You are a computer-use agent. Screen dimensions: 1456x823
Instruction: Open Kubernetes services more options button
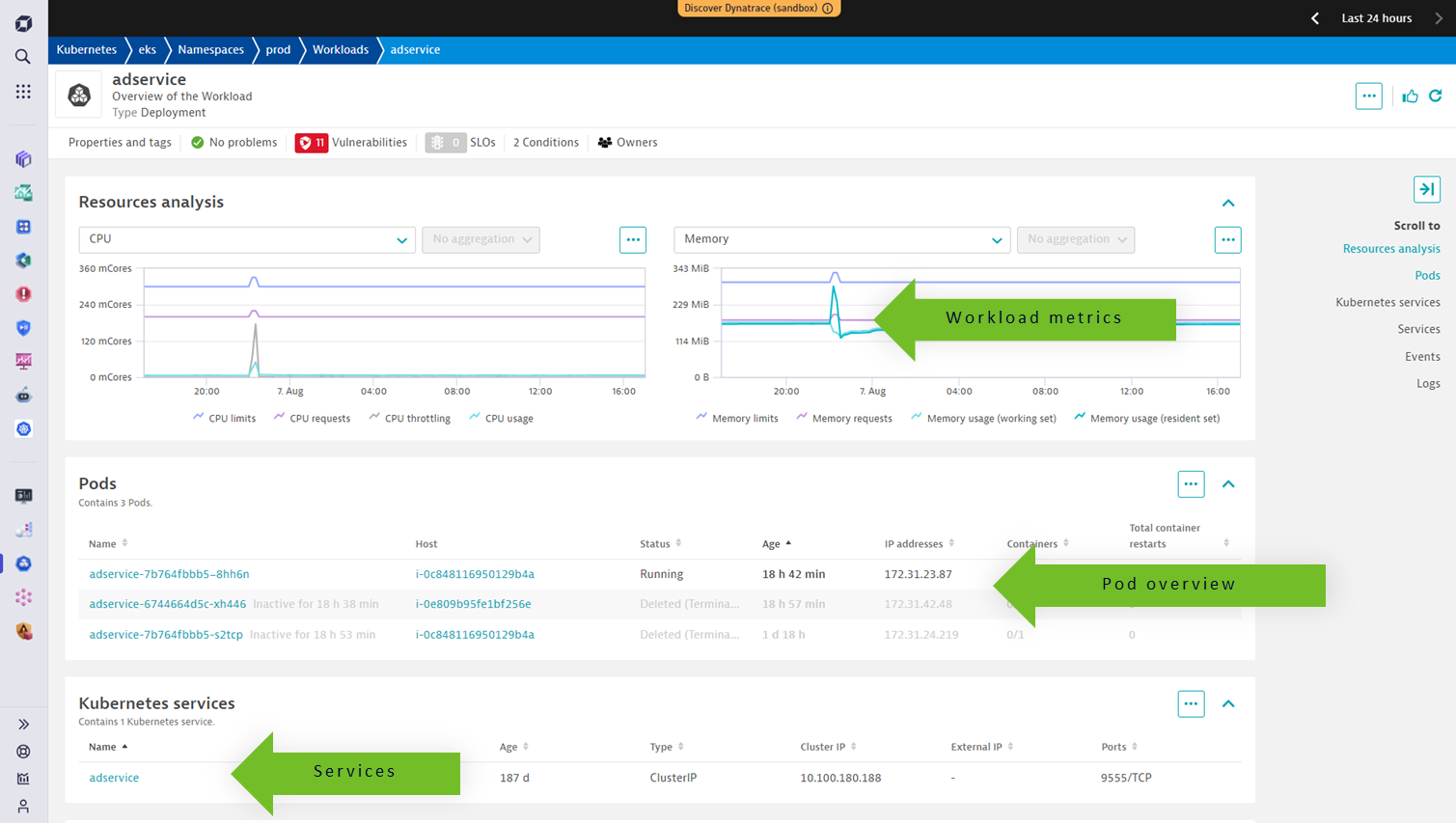(1192, 704)
